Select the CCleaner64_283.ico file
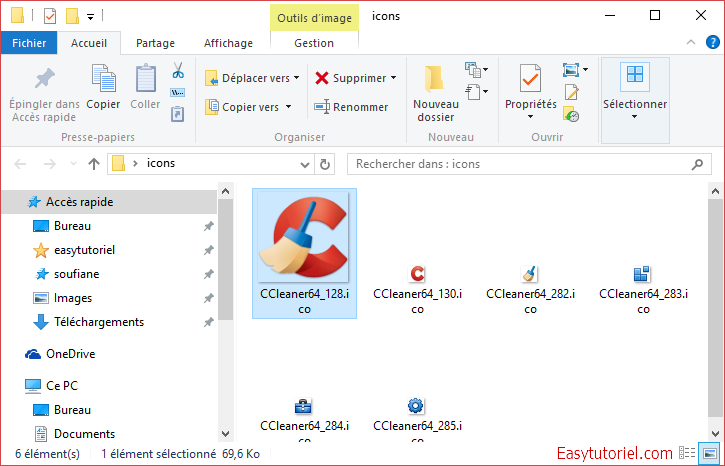 pos(643,289)
